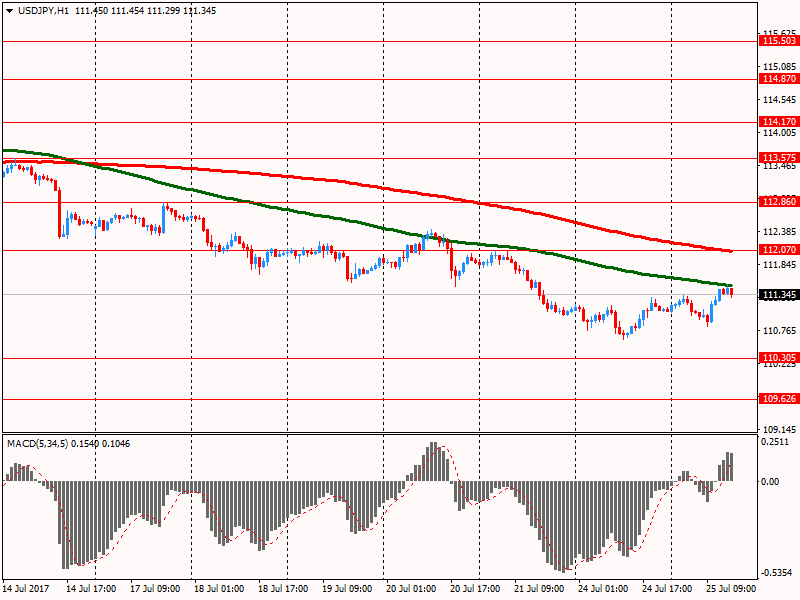Click the green moving average line's right end
The image size is (800, 600).
(730, 285)
